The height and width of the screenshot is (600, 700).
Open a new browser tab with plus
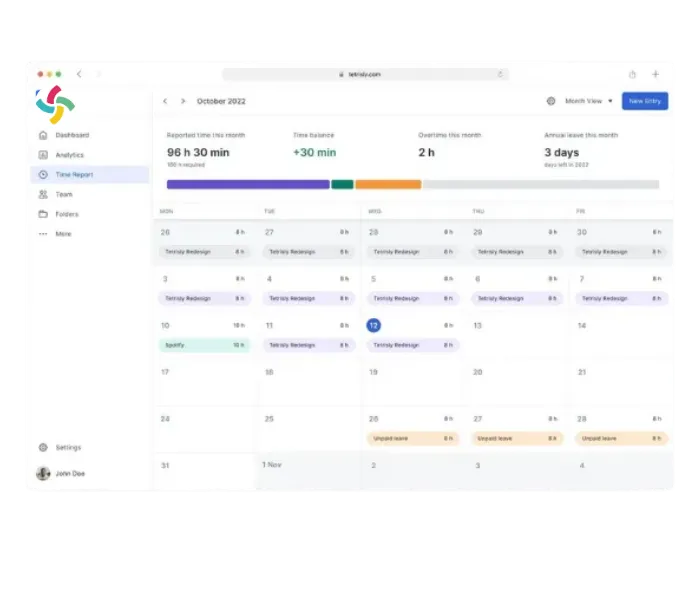[x=656, y=74]
